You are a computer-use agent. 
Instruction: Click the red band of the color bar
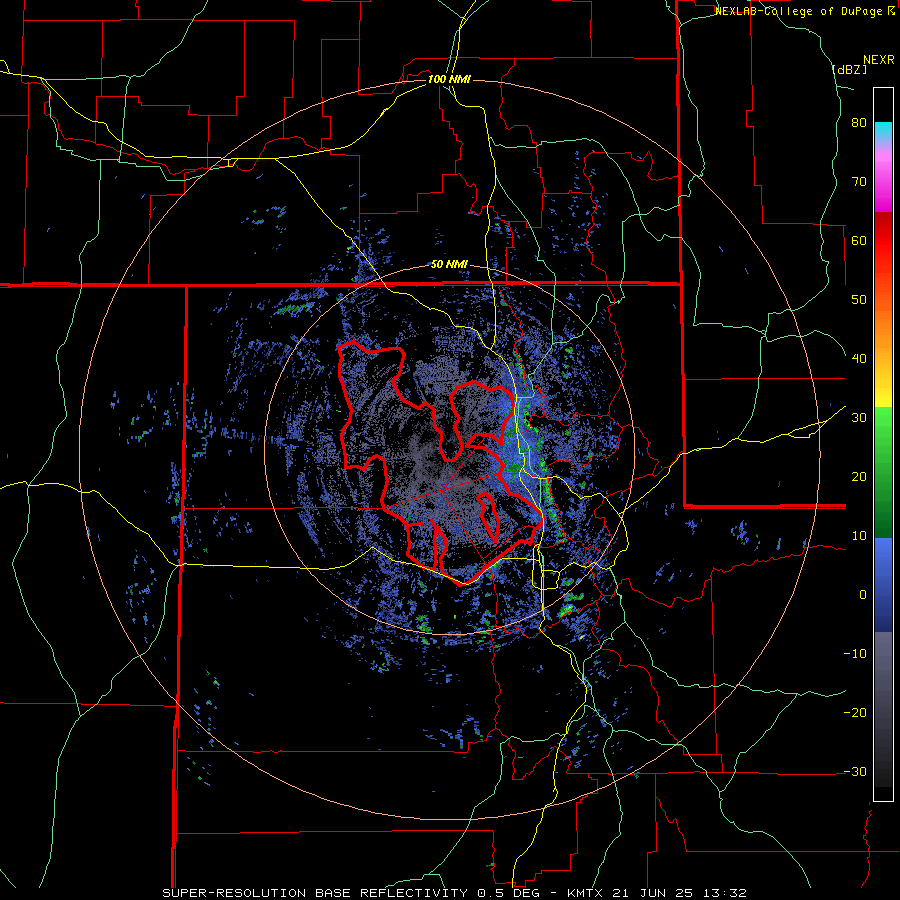coord(883,241)
